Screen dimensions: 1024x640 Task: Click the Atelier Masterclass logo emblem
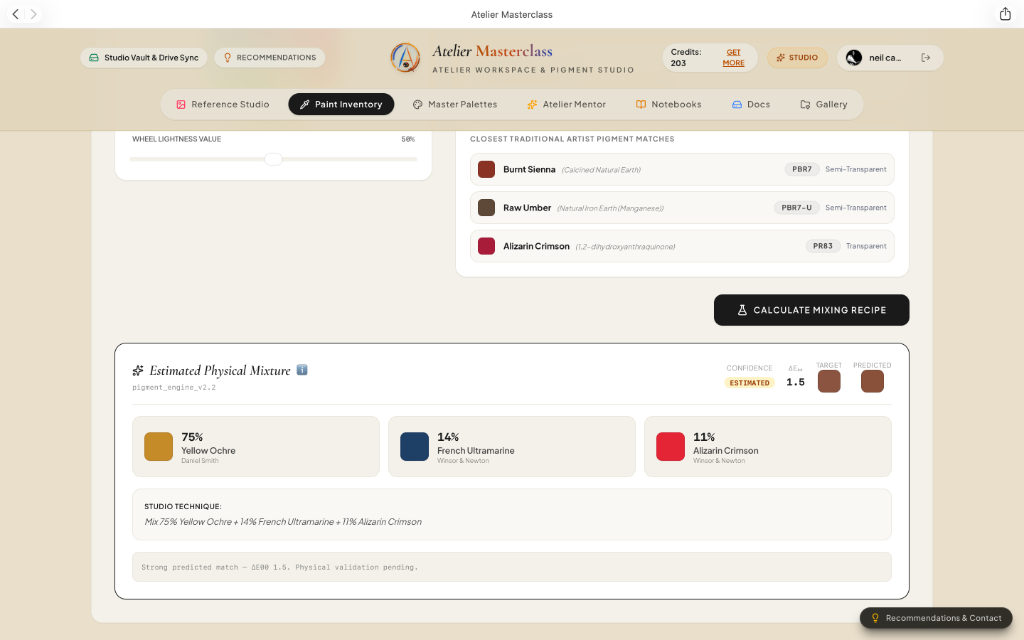pos(405,57)
